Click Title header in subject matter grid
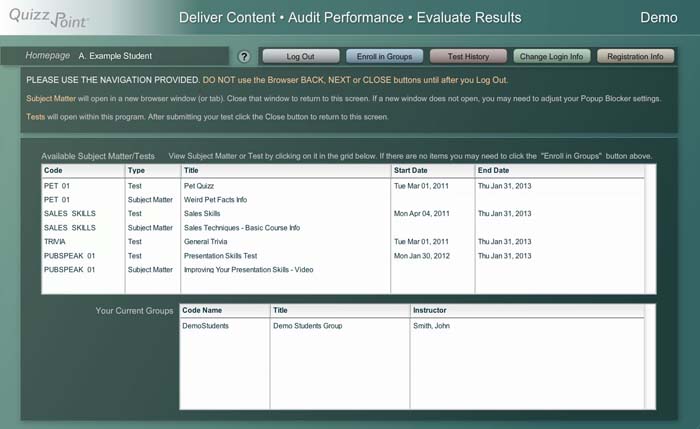 point(286,171)
